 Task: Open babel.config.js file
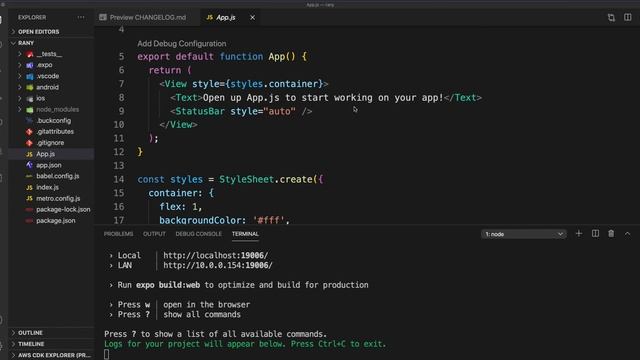point(58,176)
